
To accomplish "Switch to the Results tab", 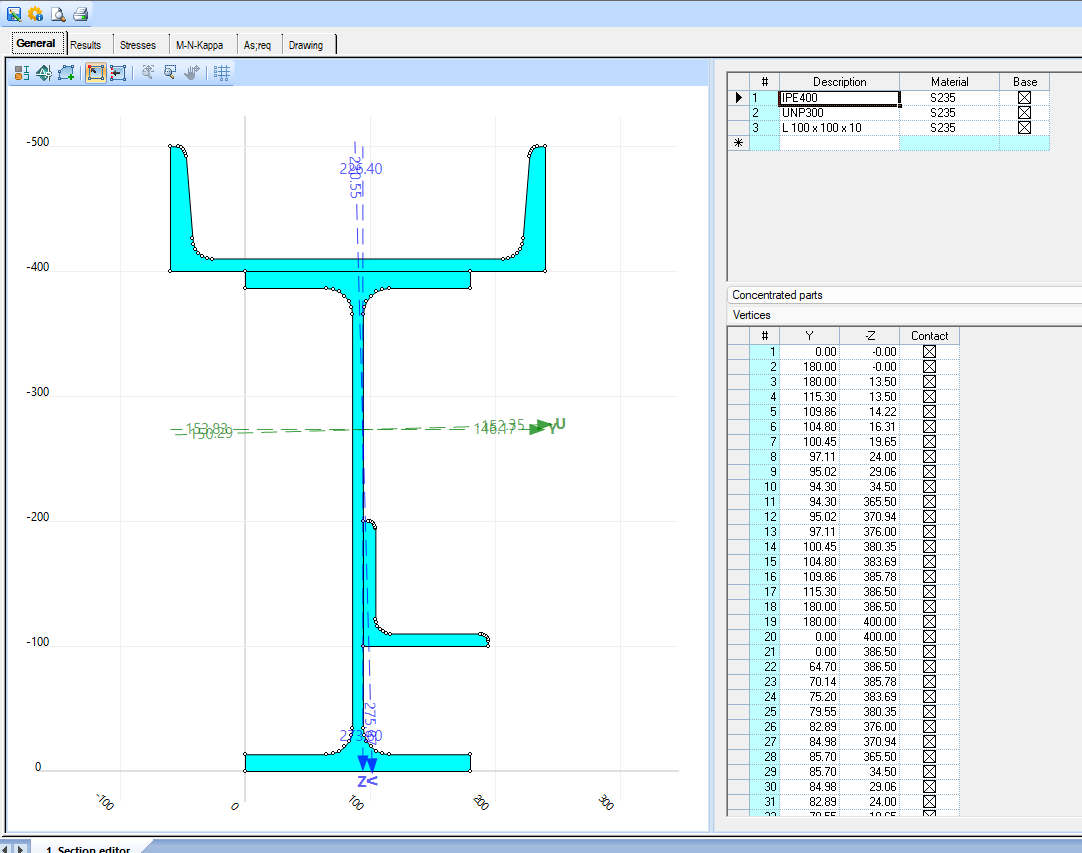I will (x=86, y=45).
